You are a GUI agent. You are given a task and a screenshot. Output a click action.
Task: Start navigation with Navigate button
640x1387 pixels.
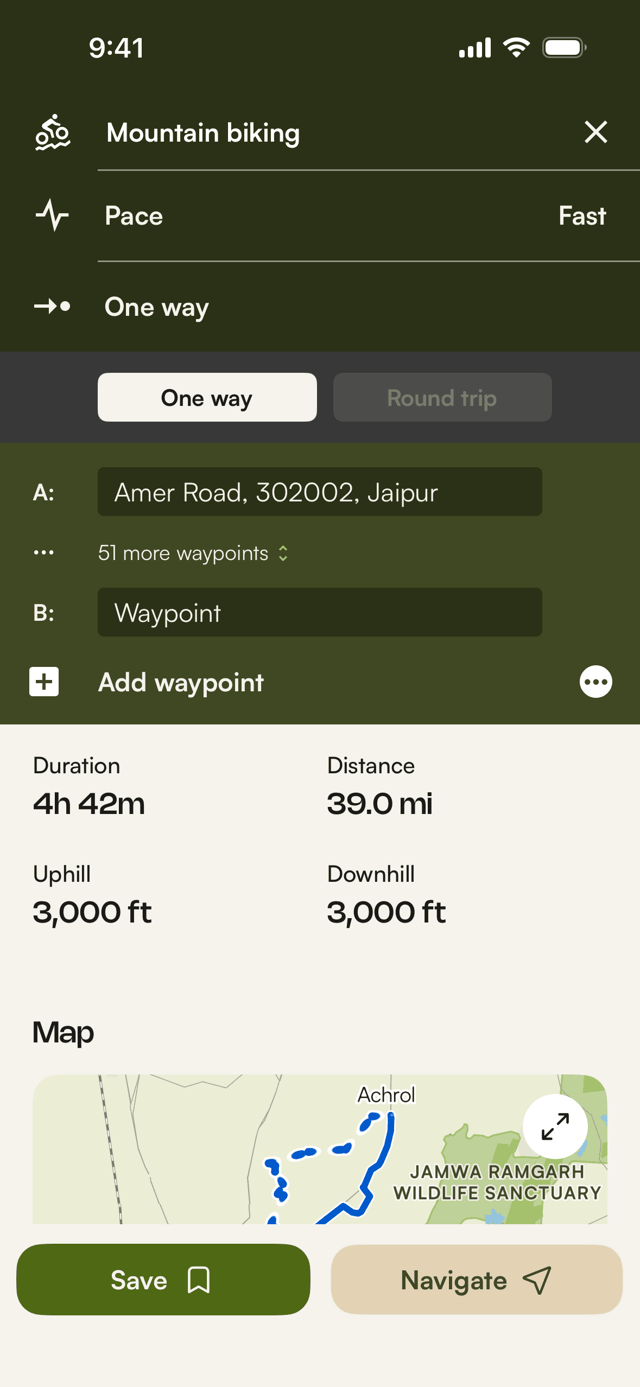point(477,1280)
